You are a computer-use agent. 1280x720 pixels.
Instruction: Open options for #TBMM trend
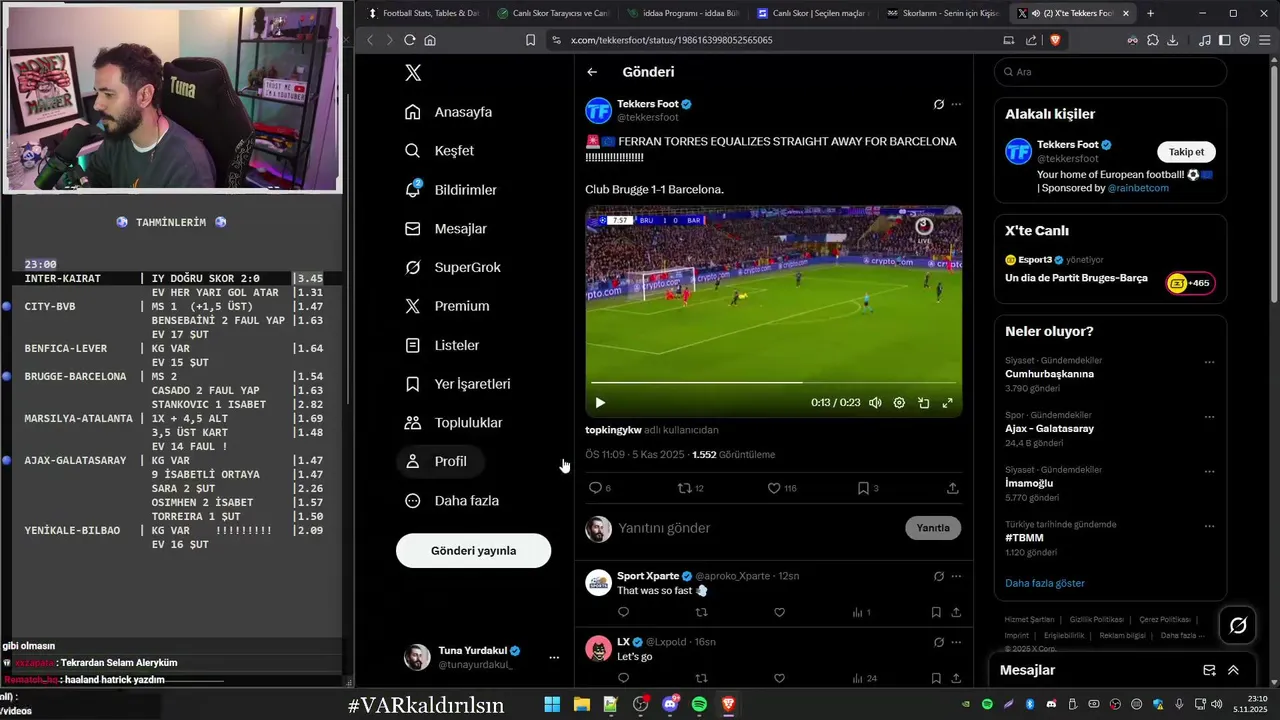(x=1209, y=526)
